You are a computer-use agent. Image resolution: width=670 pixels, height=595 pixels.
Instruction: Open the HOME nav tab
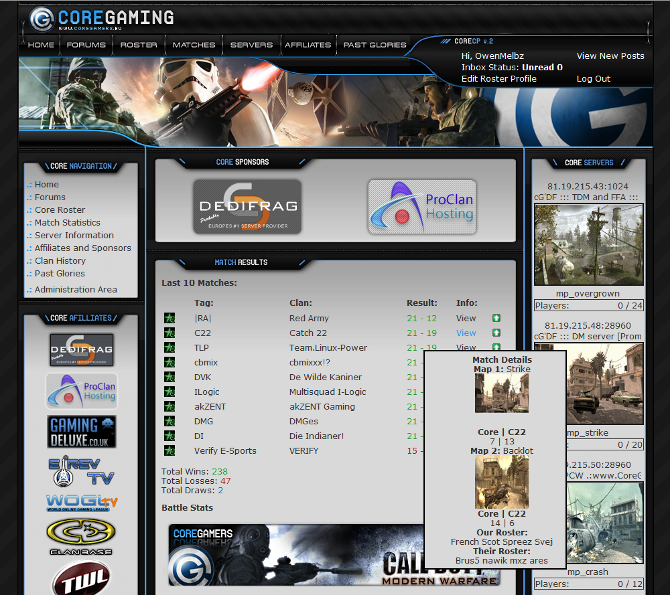point(41,45)
